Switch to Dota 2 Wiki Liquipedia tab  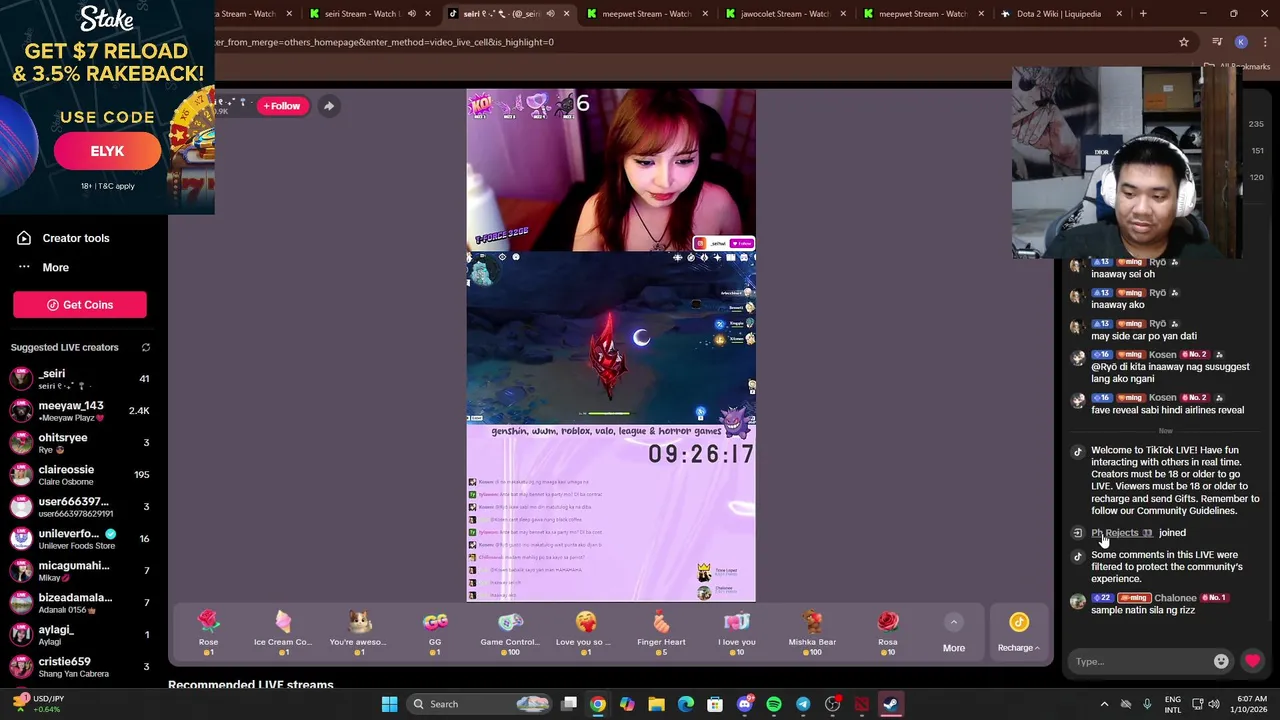click(x=1059, y=14)
